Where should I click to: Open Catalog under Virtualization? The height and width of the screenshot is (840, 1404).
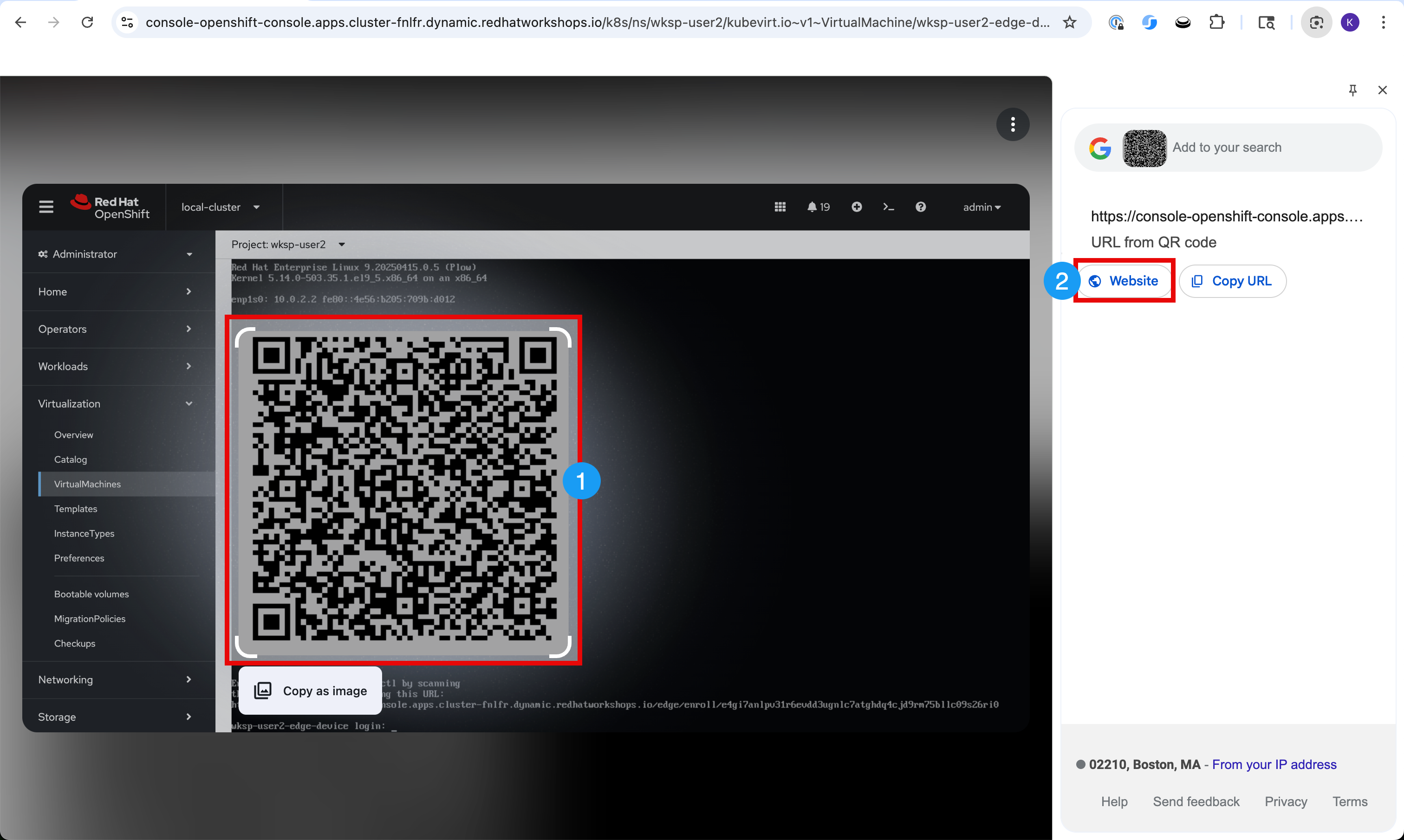pos(71,459)
